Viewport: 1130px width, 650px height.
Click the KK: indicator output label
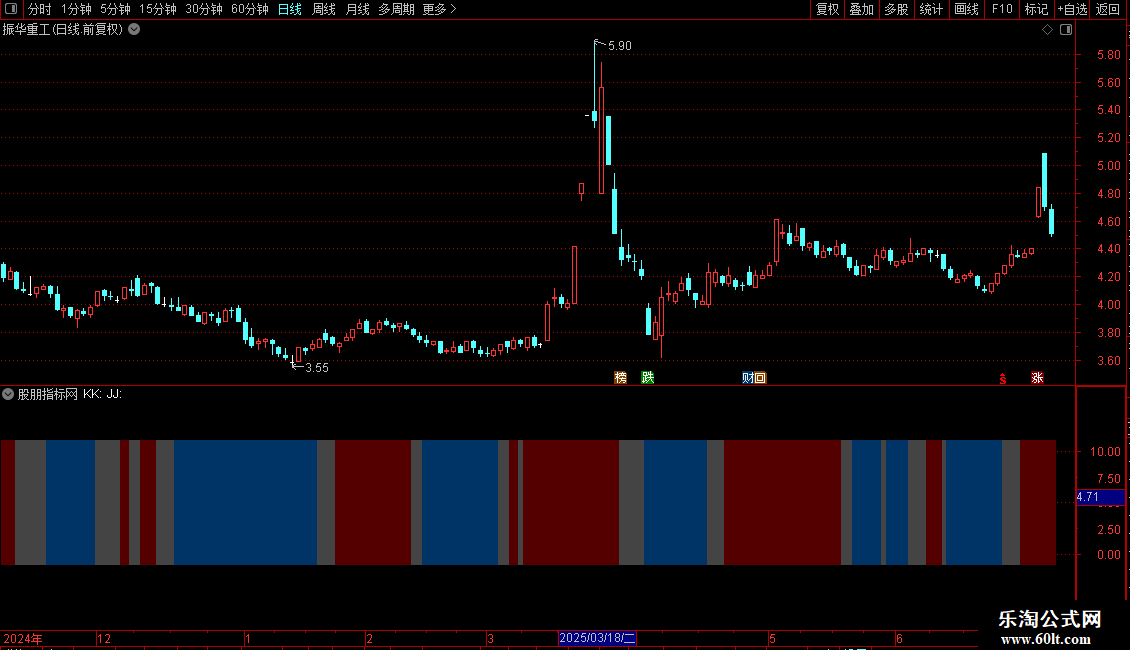click(92, 394)
